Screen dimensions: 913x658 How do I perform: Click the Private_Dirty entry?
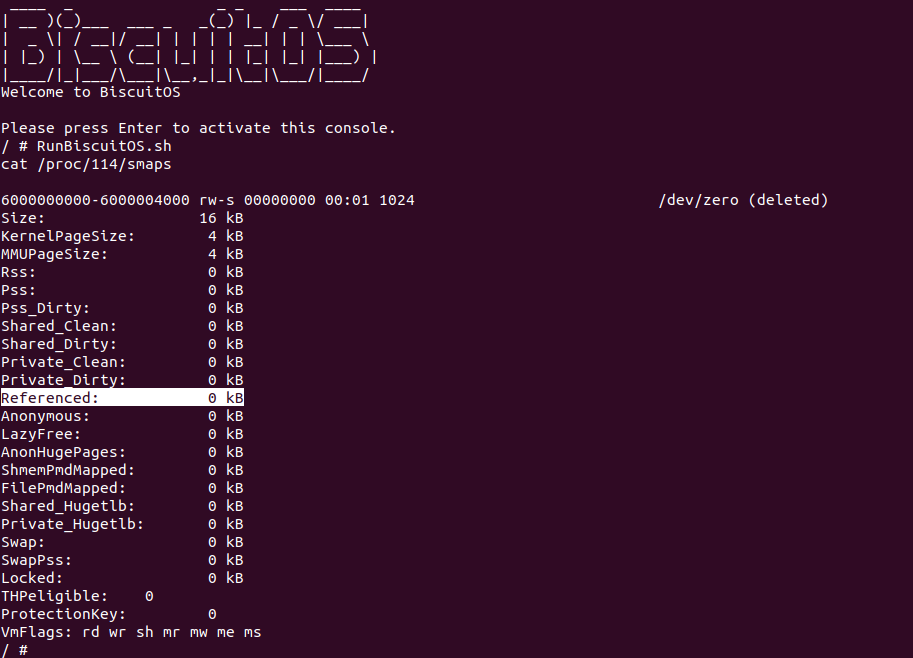(122, 380)
